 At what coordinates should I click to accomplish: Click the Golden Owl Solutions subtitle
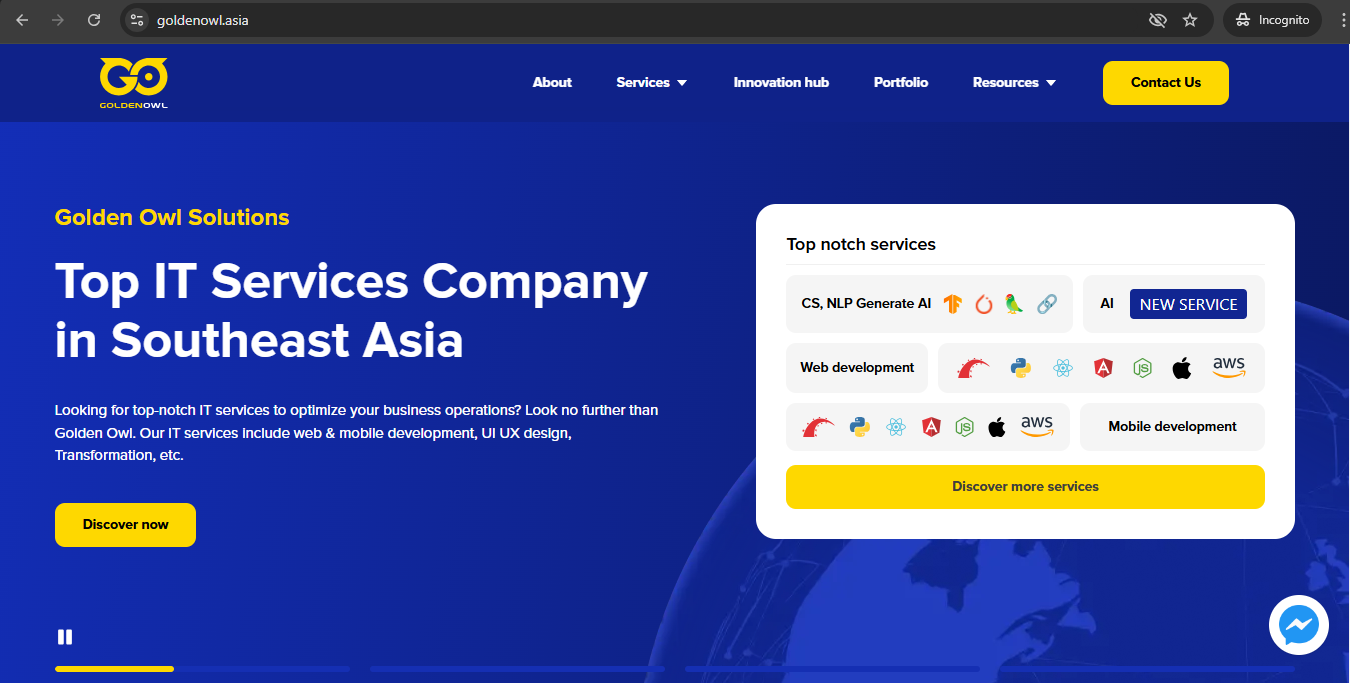(172, 218)
